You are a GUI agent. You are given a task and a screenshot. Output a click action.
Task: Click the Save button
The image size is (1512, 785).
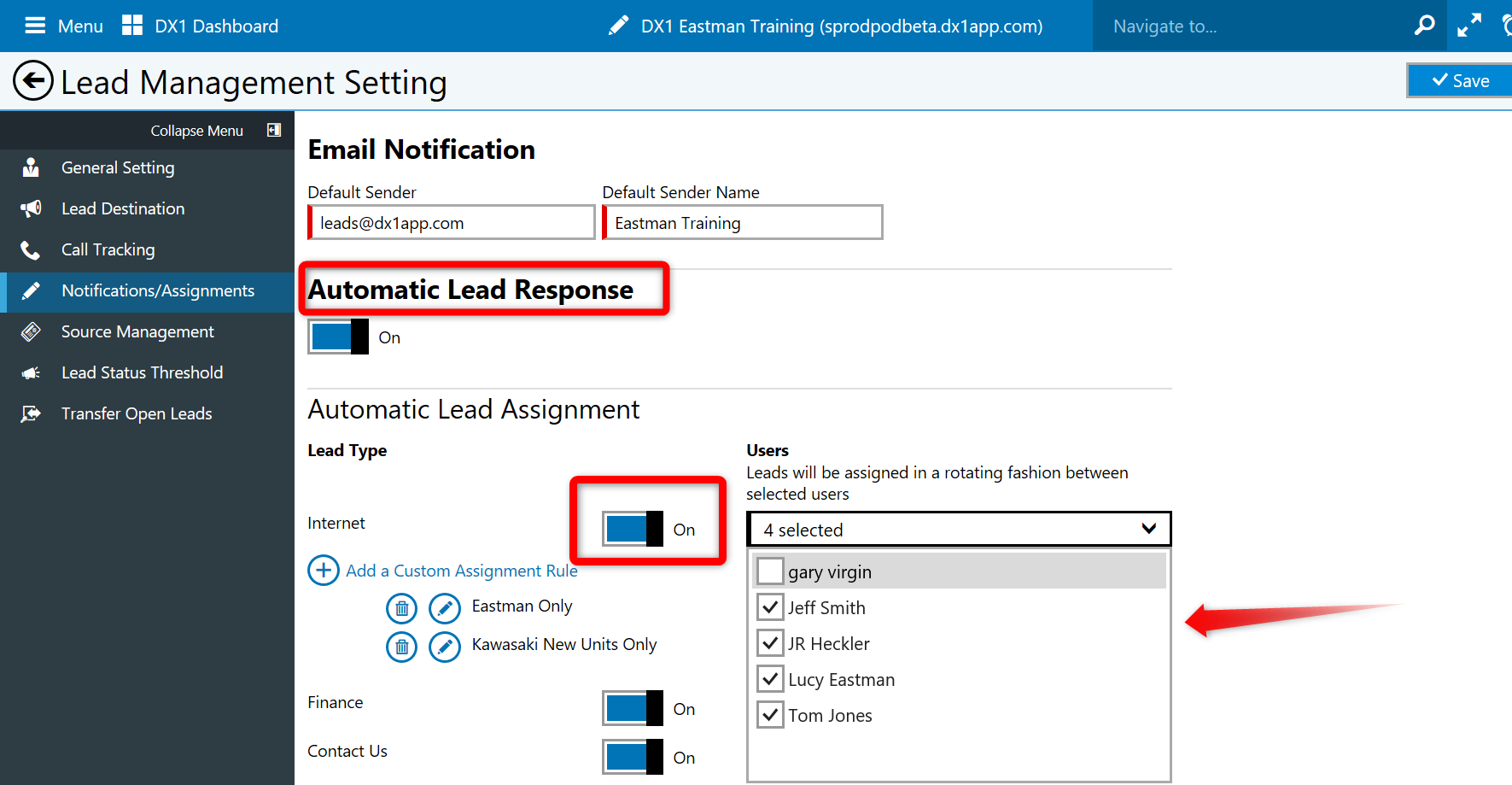click(1460, 80)
